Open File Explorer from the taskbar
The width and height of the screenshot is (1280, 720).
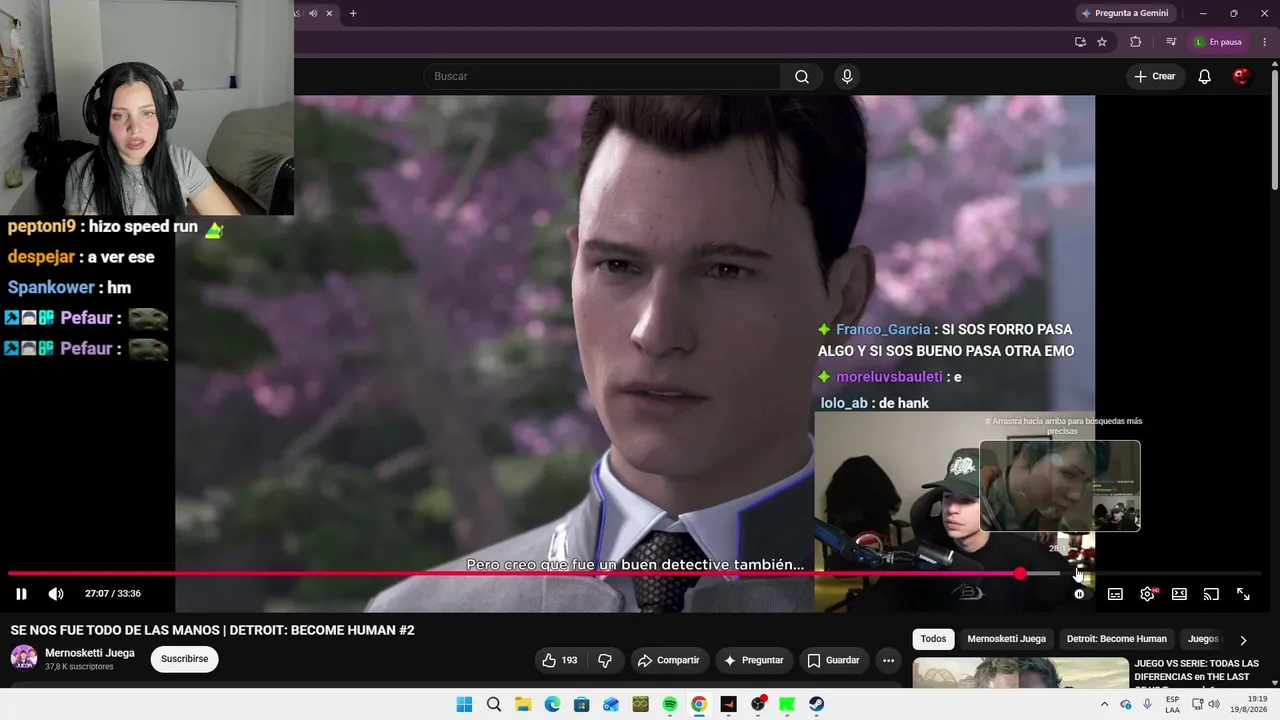(x=523, y=704)
